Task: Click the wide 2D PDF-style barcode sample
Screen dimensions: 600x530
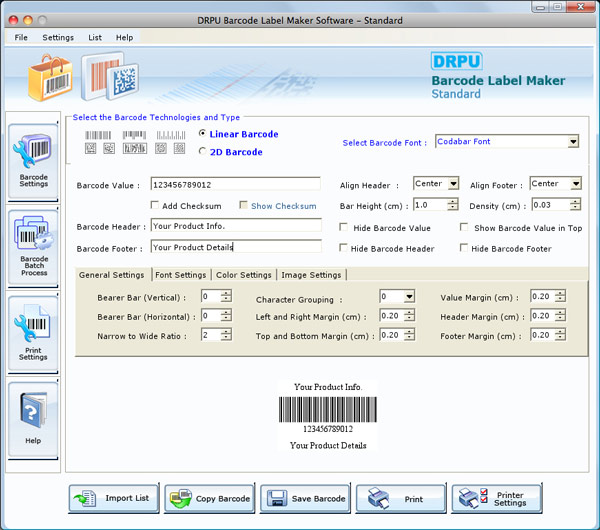Action: [x=135, y=148]
